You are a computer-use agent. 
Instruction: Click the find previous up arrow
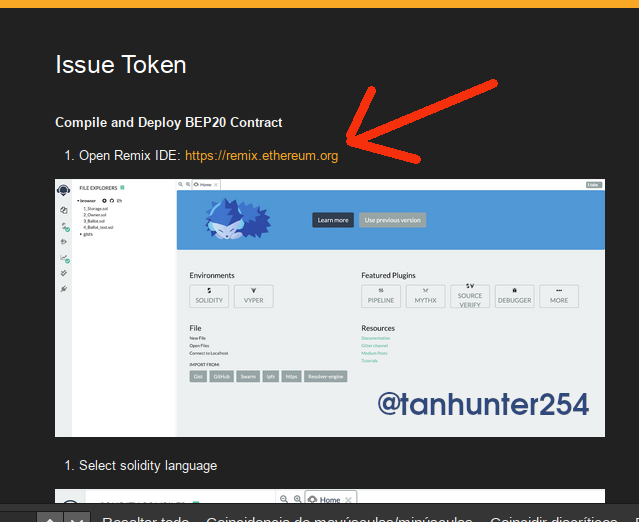point(50,518)
